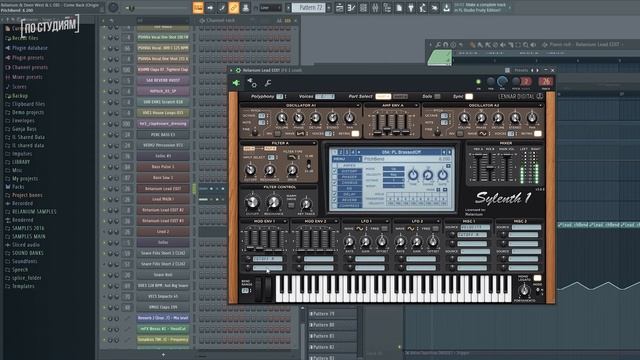Toggle the Browser view toolbar icon
The height and width of the screenshot is (360, 640).
(387, 8)
